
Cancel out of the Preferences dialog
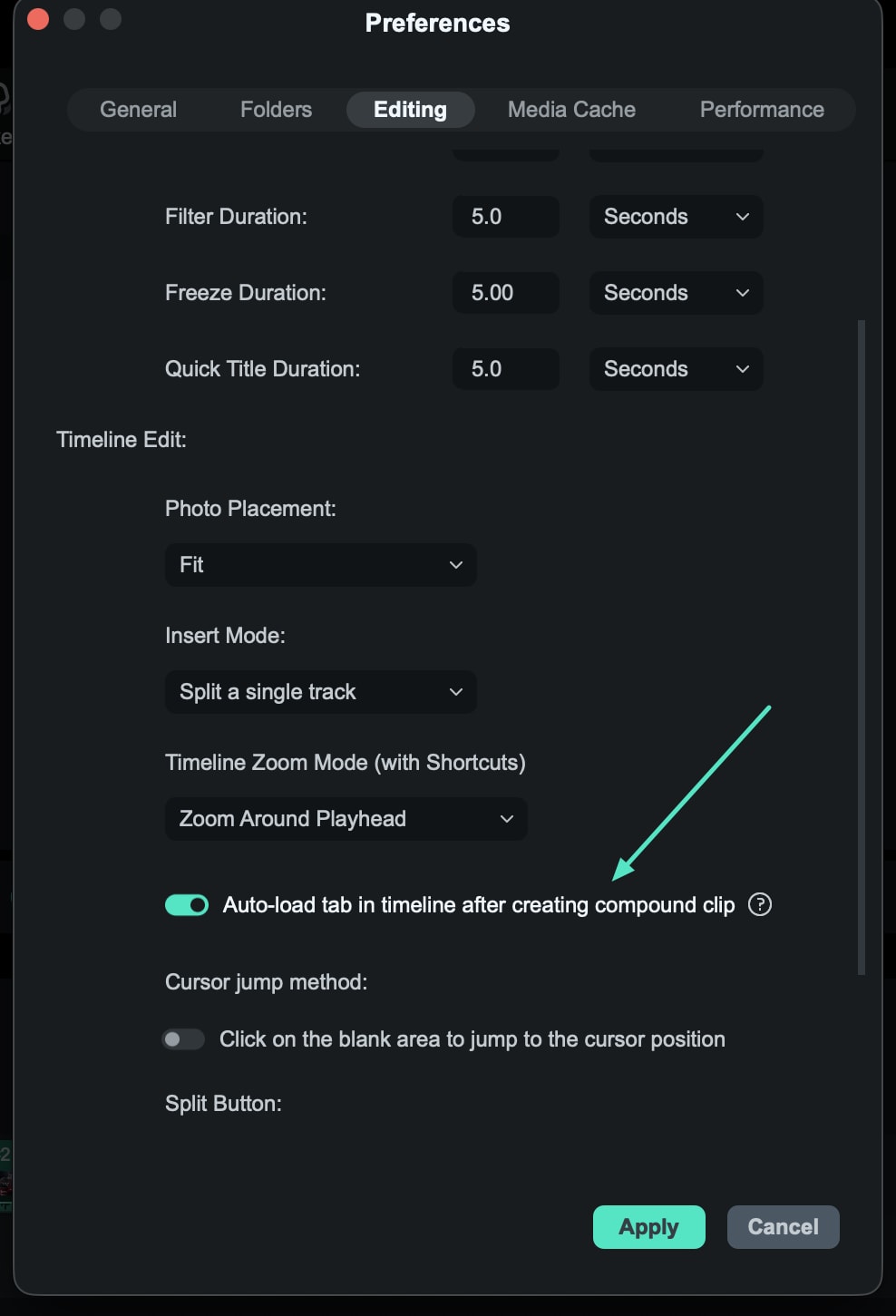tap(782, 1226)
